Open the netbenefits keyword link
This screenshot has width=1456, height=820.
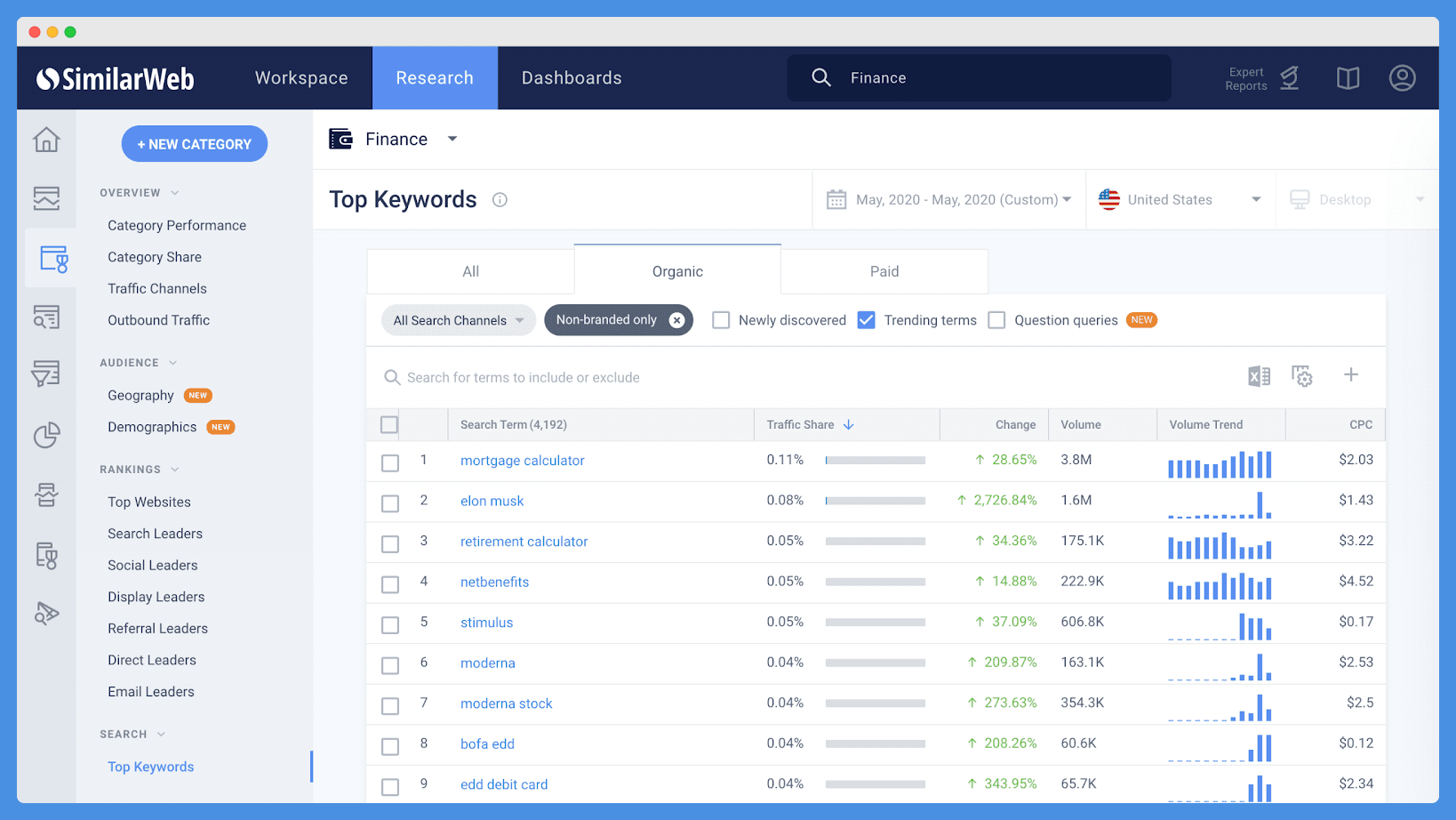494,583
